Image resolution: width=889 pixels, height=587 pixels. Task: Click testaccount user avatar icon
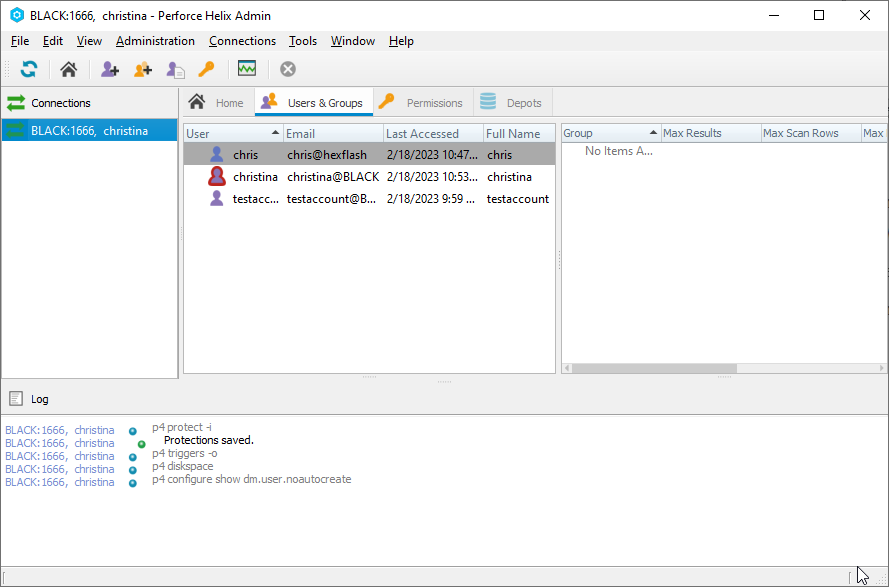pyautogui.click(x=217, y=199)
